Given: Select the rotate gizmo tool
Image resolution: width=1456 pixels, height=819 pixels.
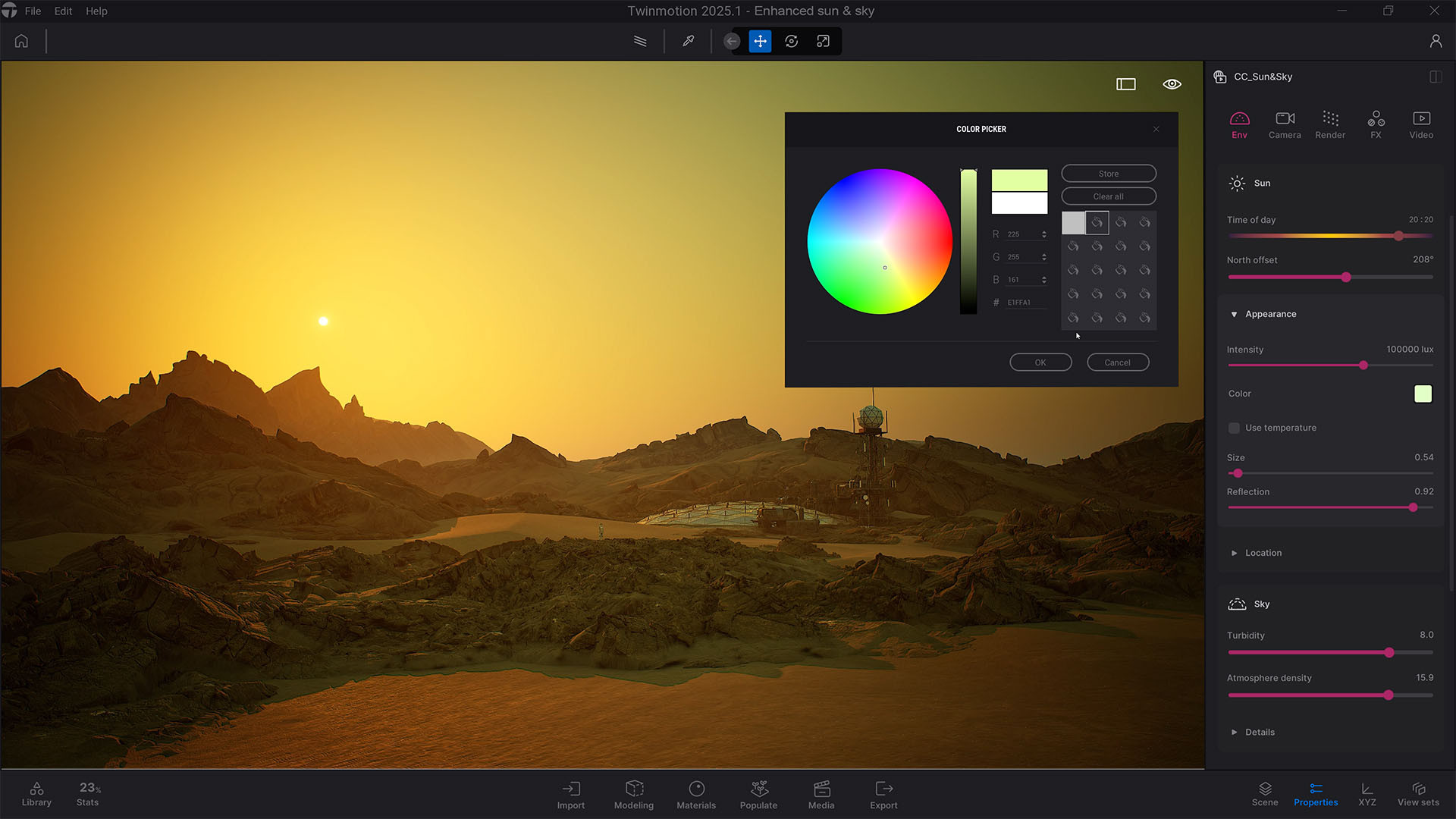Looking at the screenshot, I should [791, 41].
